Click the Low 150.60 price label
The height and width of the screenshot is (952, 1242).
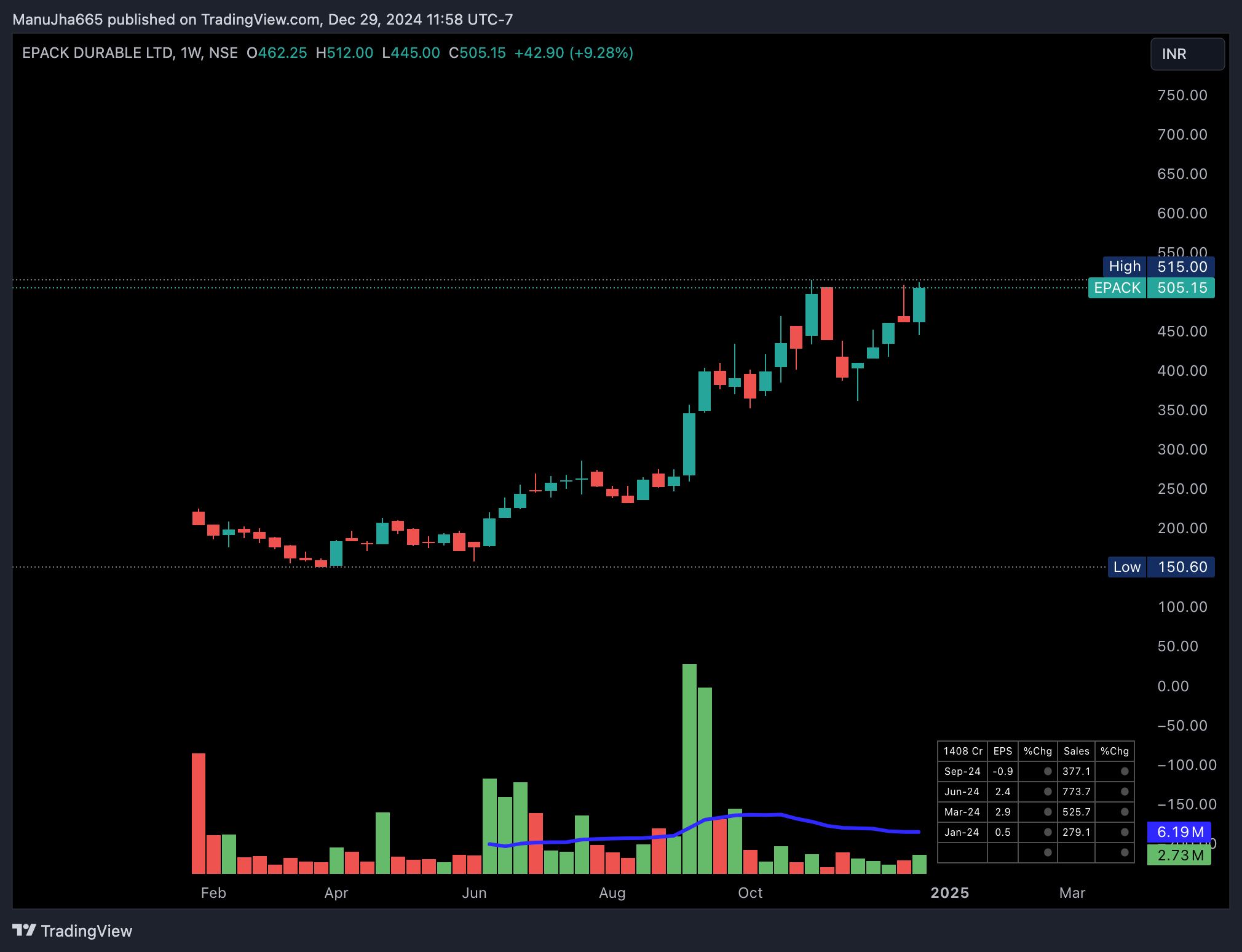tap(1161, 567)
